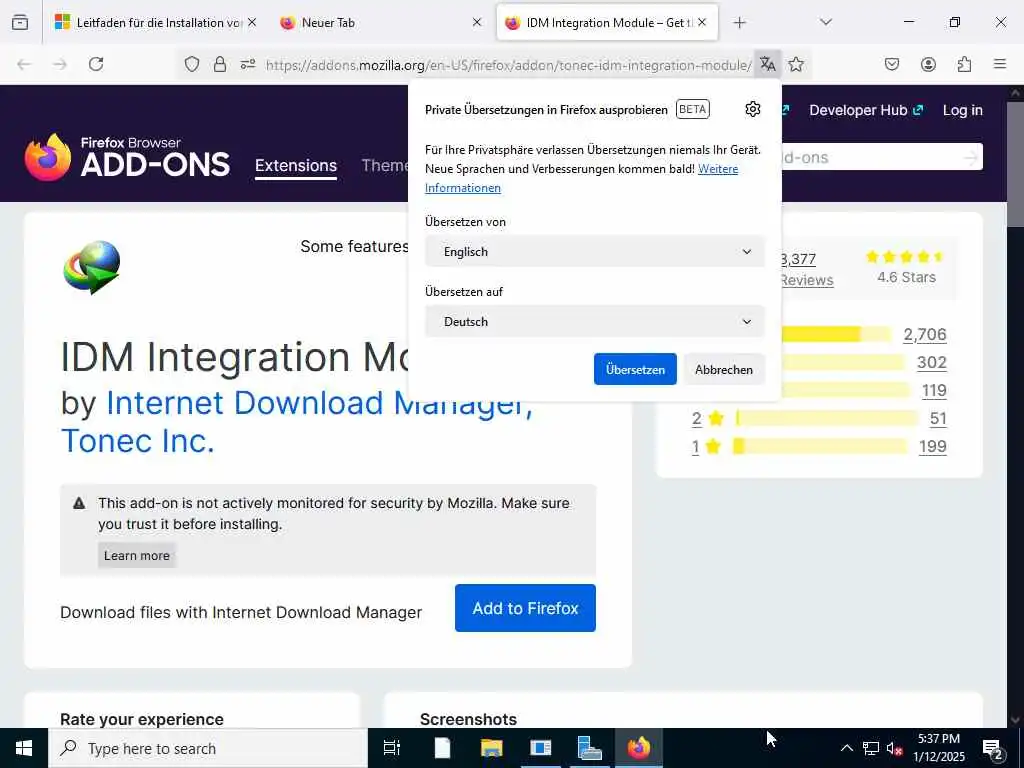Reload the current page
This screenshot has height=768, width=1024.
pyautogui.click(x=96, y=64)
